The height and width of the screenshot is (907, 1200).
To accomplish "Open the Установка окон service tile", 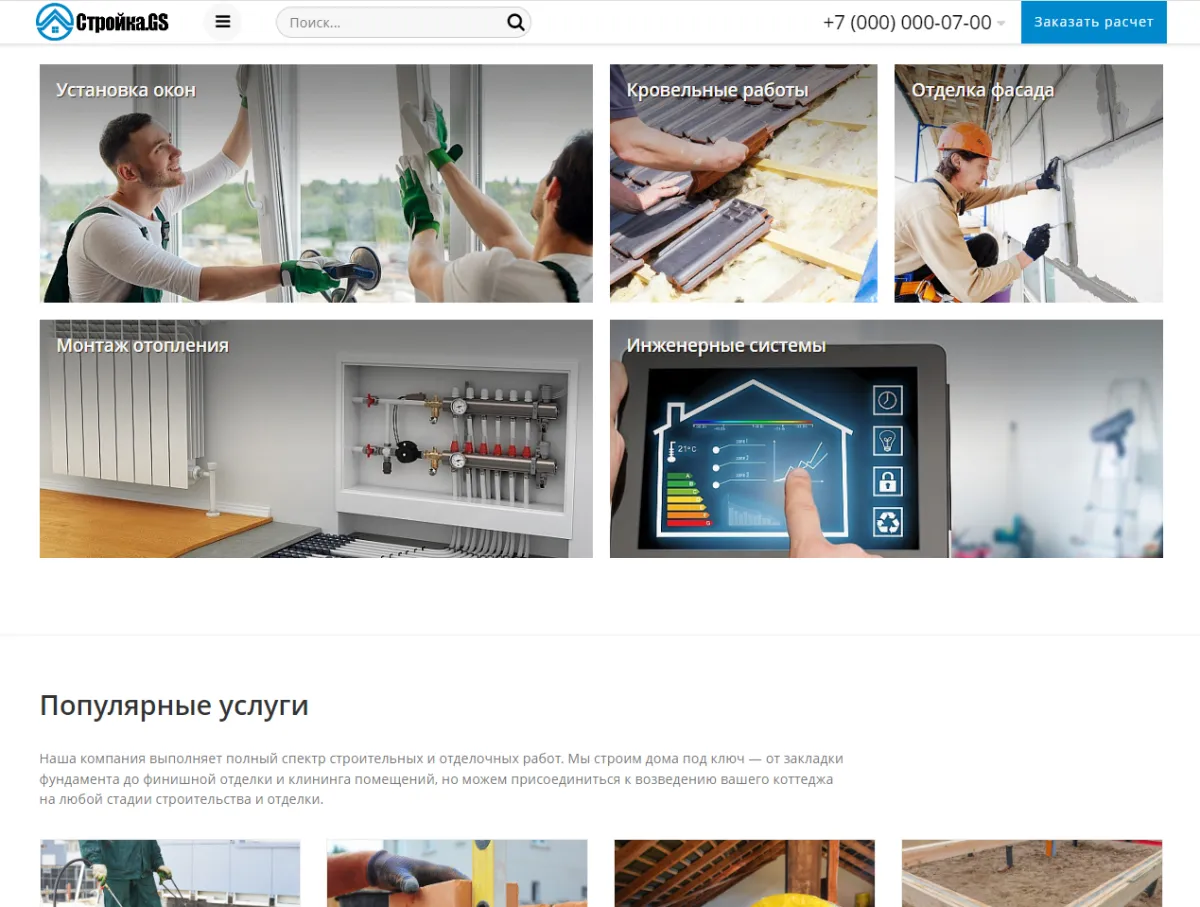I will 316,183.
